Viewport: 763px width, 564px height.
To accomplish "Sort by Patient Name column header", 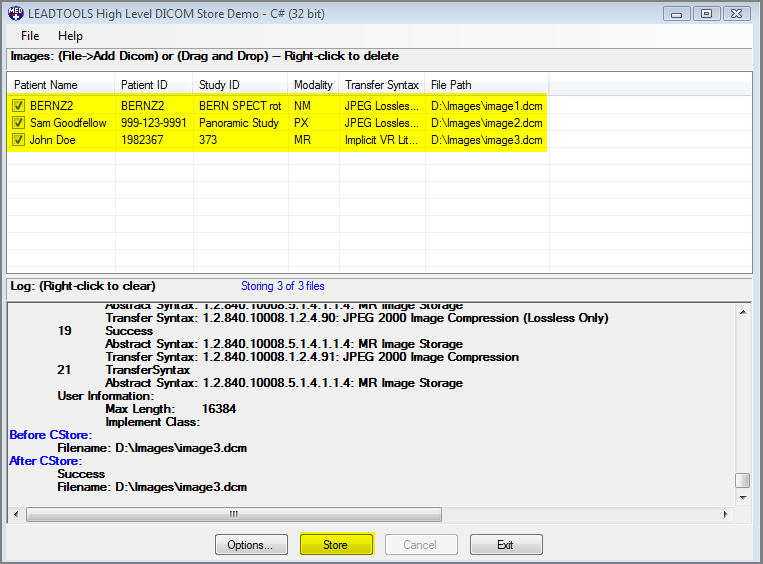I will 61,85.
